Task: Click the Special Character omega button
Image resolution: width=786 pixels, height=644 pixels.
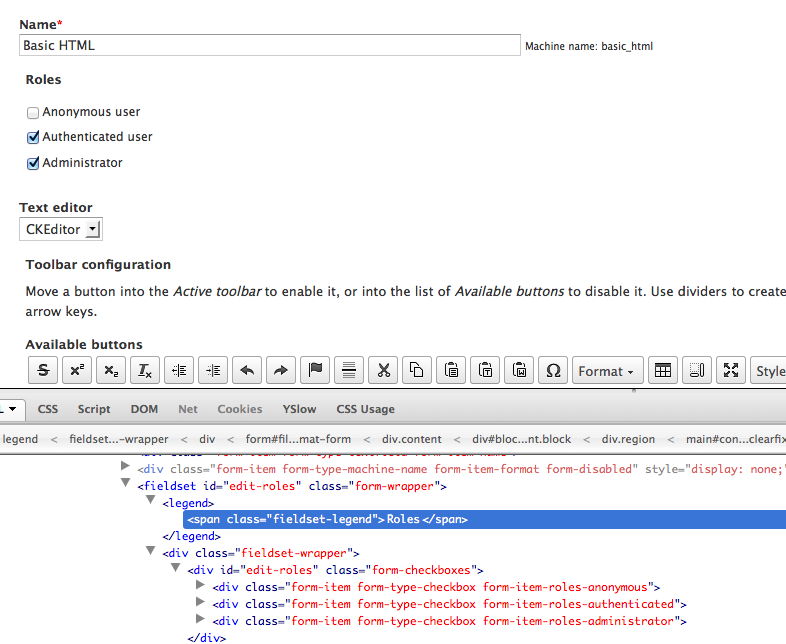Action: click(x=553, y=370)
